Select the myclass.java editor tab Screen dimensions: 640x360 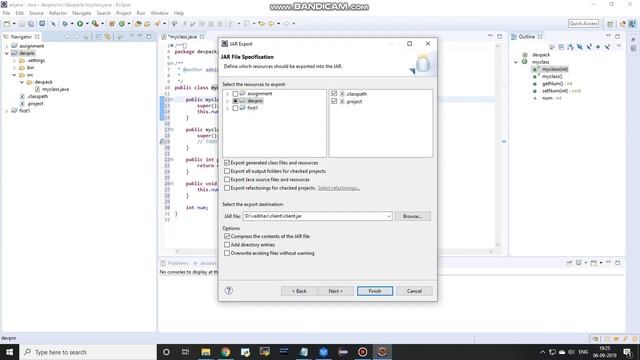click(182, 37)
